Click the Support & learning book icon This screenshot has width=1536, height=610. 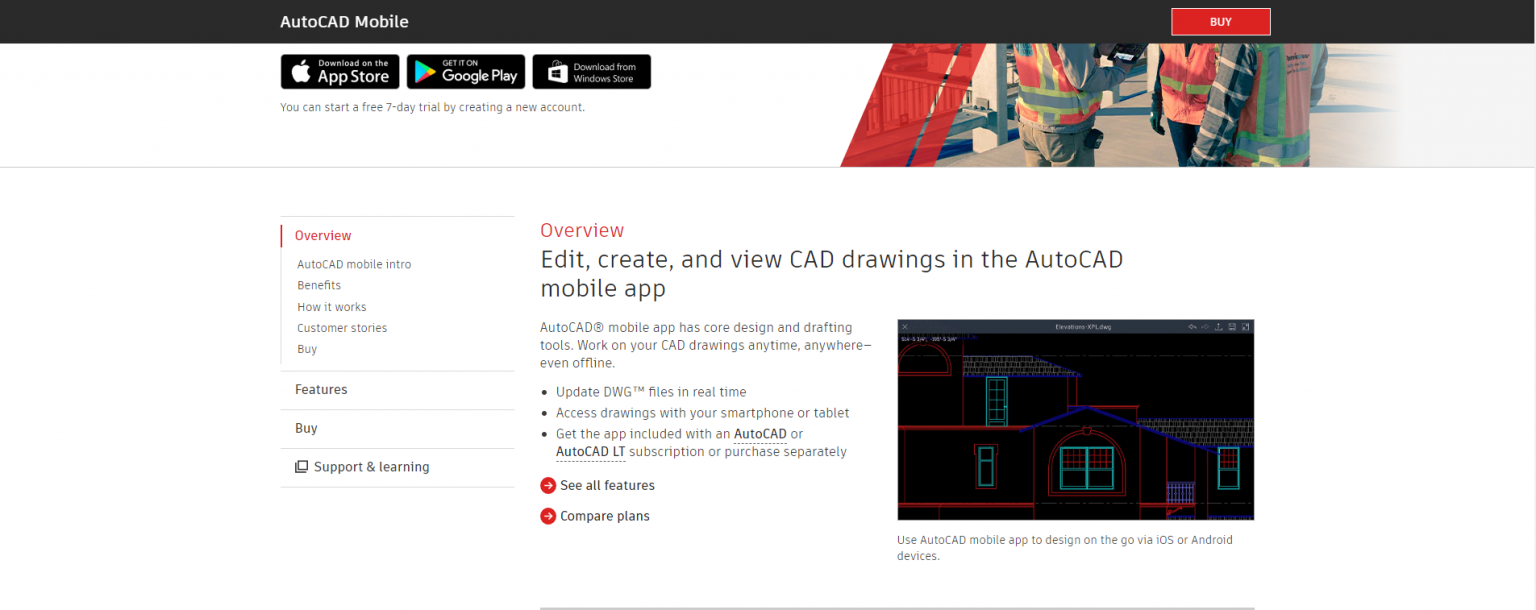pos(301,467)
